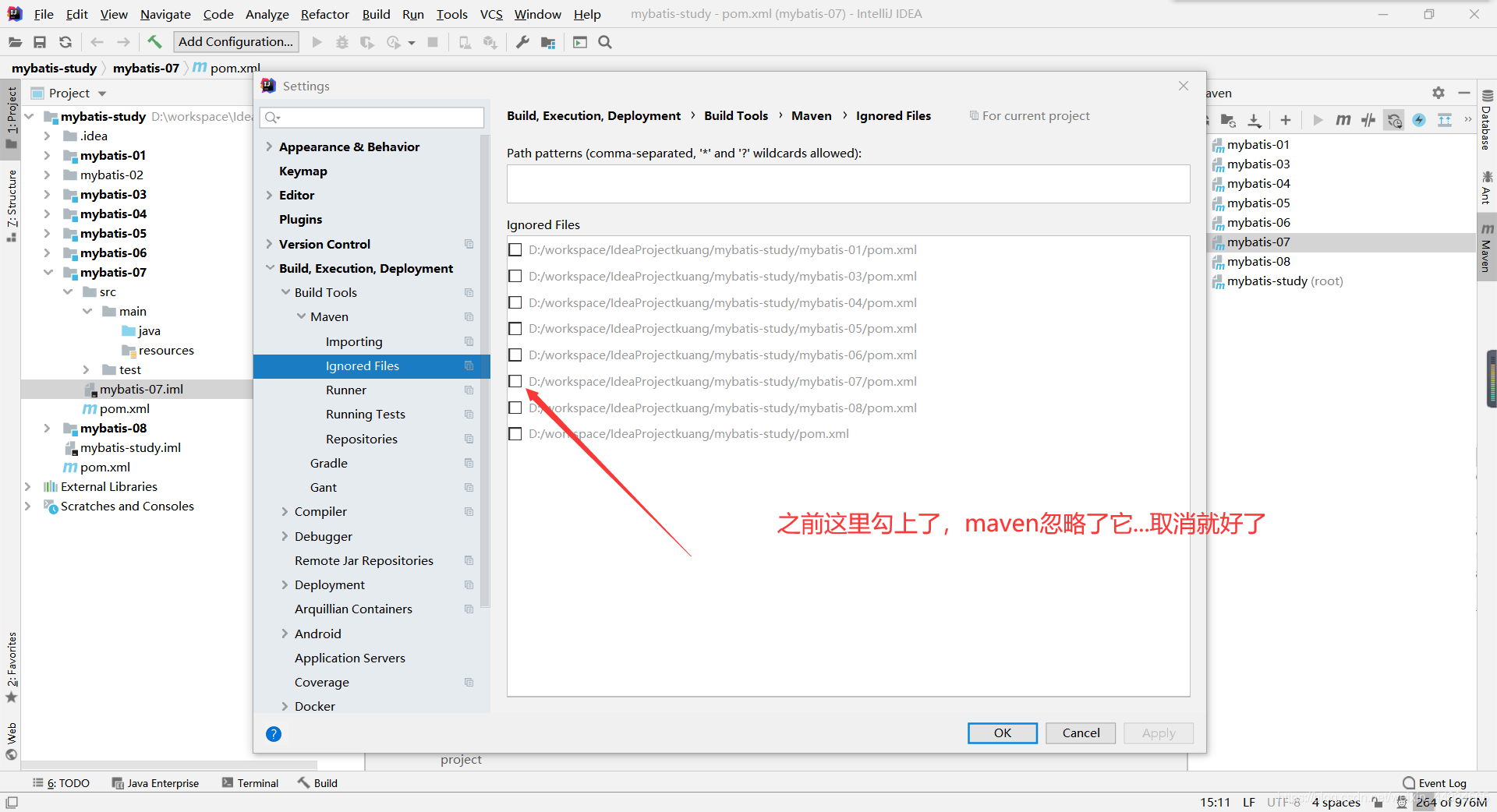The image size is (1497, 812).
Task: Check the mybatis-04/pom.xml ignored file box
Action: click(515, 302)
